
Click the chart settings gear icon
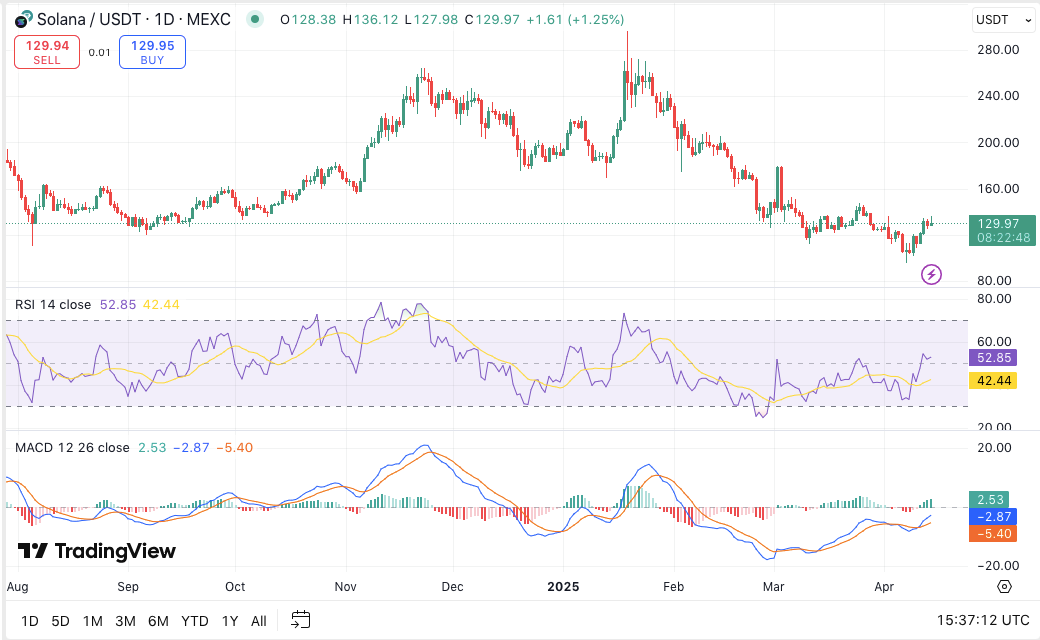pyautogui.click(x=1005, y=587)
